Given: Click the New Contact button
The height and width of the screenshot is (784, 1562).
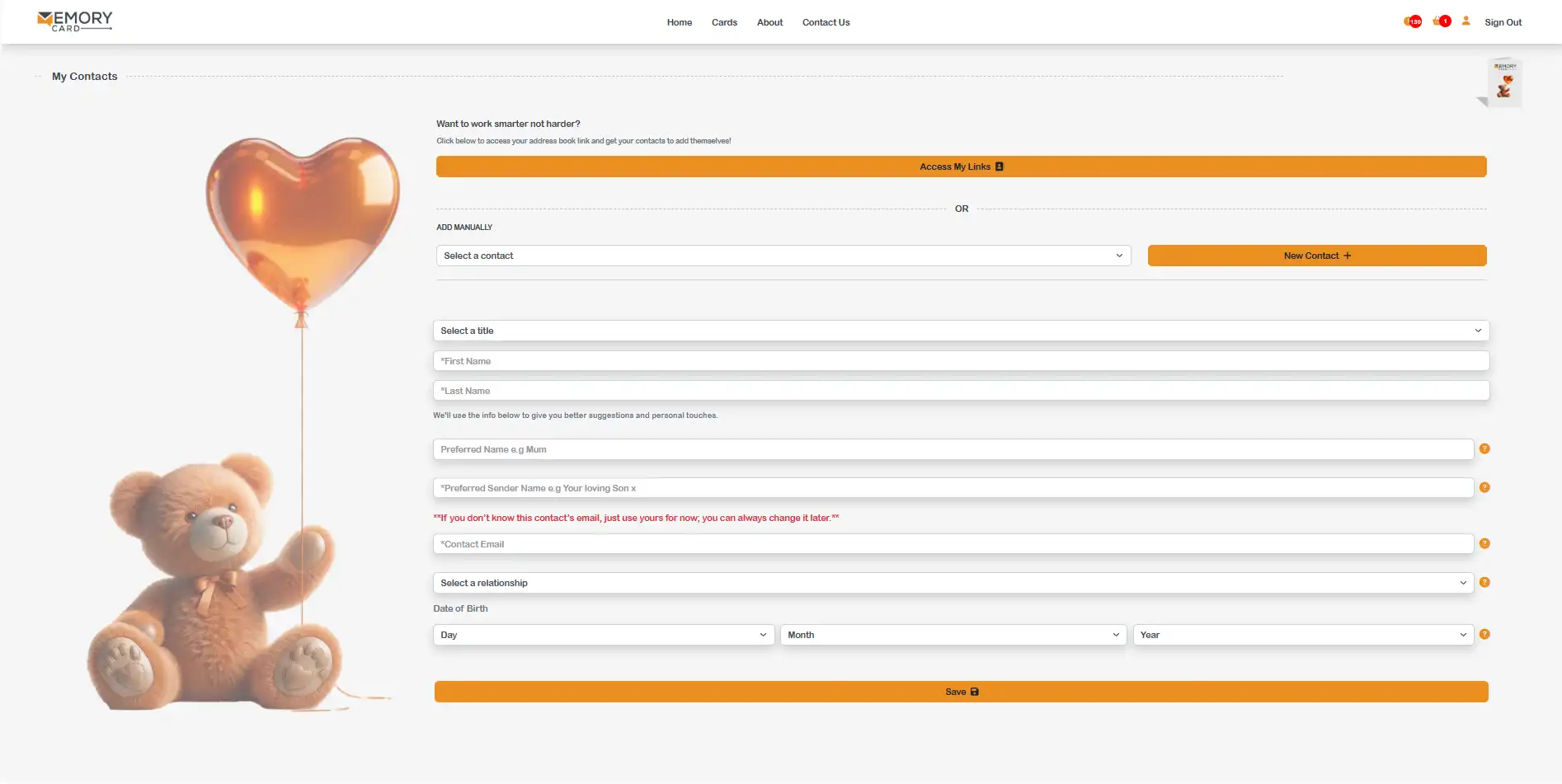Looking at the screenshot, I should pyautogui.click(x=1316, y=256).
